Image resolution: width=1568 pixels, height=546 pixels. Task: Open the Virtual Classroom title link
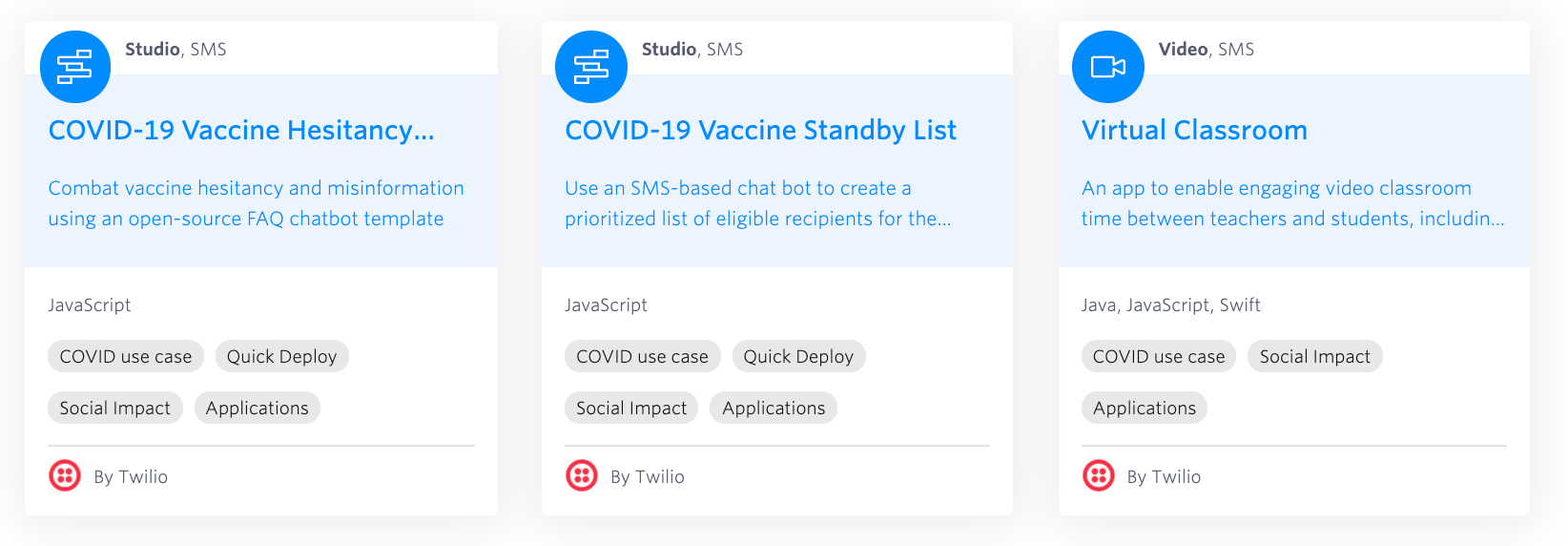tap(1194, 130)
